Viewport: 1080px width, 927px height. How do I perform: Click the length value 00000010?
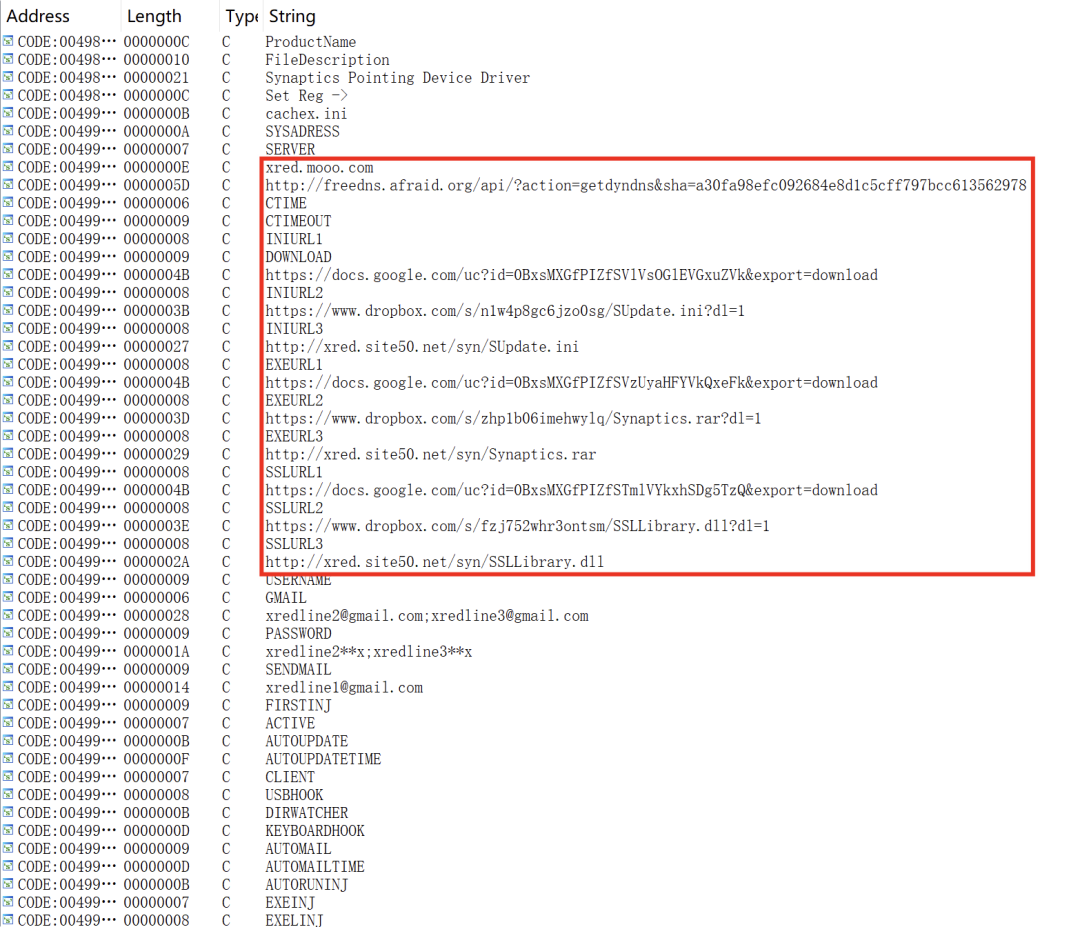point(156,60)
